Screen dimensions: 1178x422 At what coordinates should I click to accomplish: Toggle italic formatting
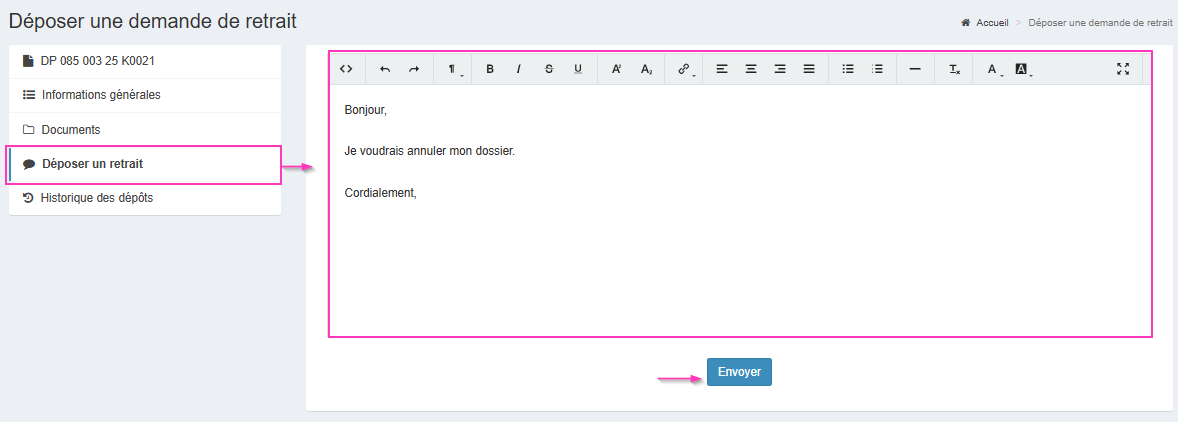tap(519, 69)
